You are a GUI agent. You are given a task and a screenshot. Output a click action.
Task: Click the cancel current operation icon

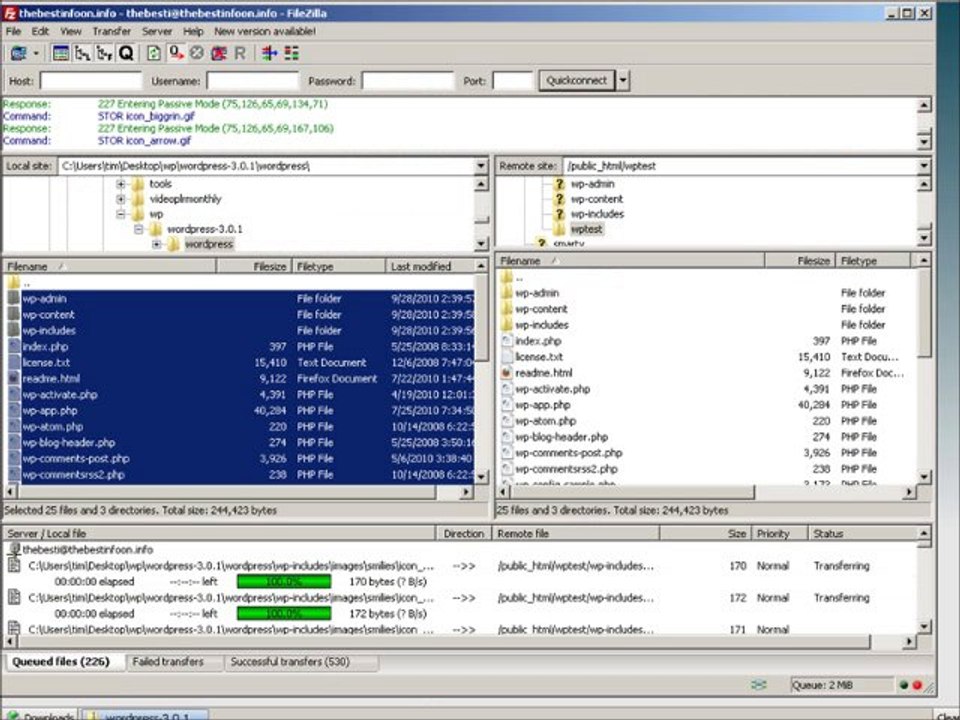[x=196, y=53]
